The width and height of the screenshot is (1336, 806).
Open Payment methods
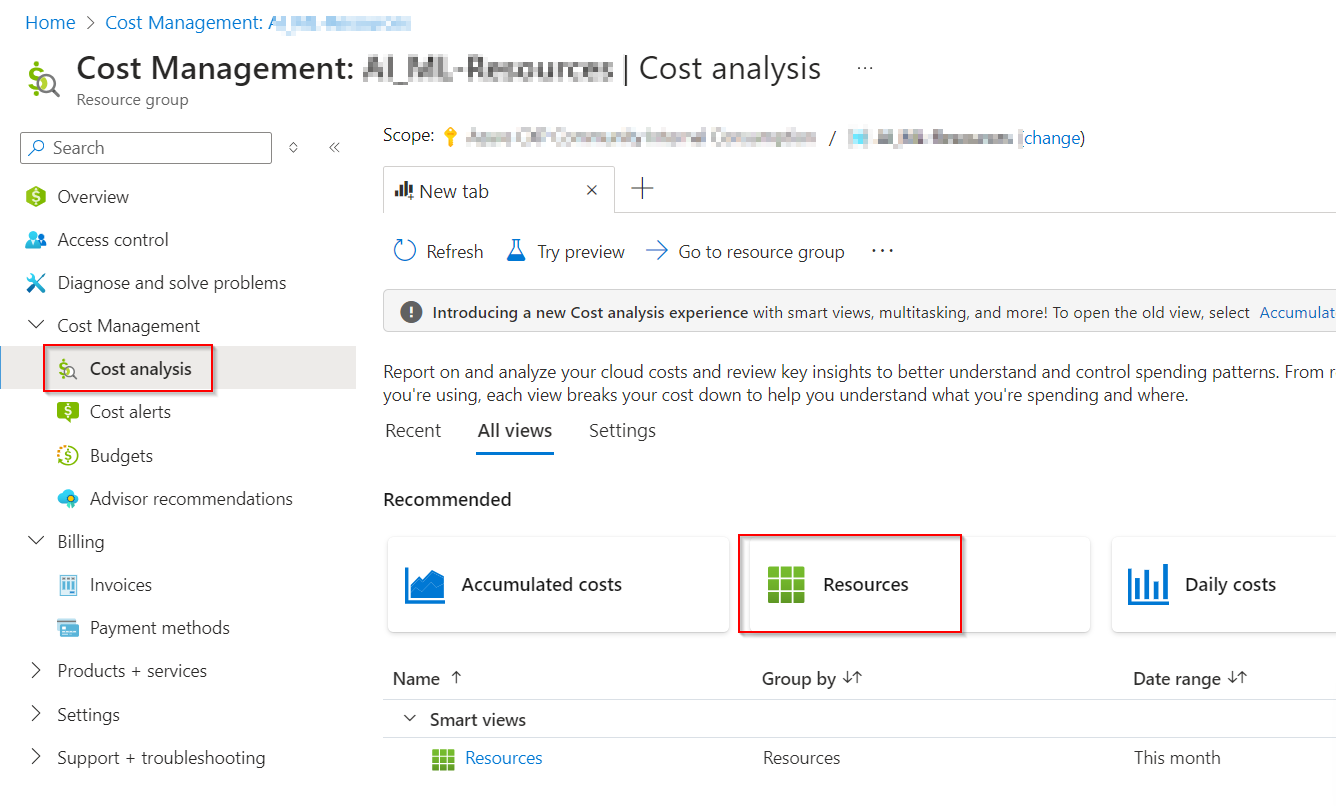(159, 628)
